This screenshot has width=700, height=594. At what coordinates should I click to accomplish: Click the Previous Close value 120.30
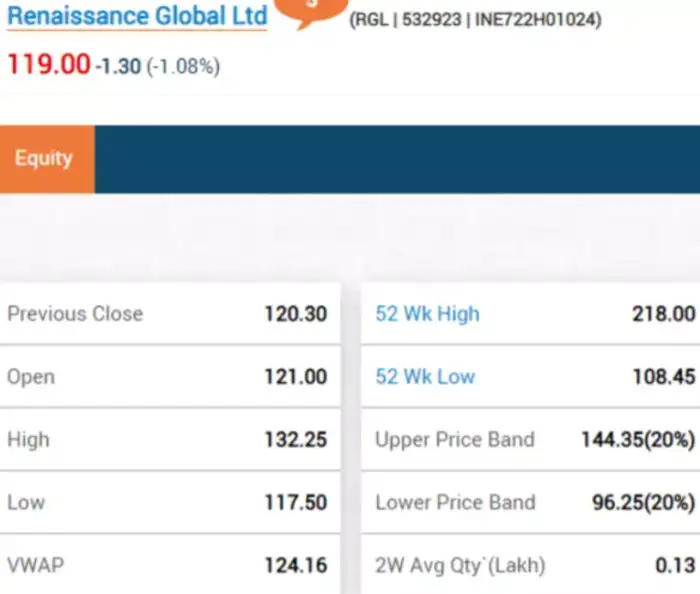295,314
